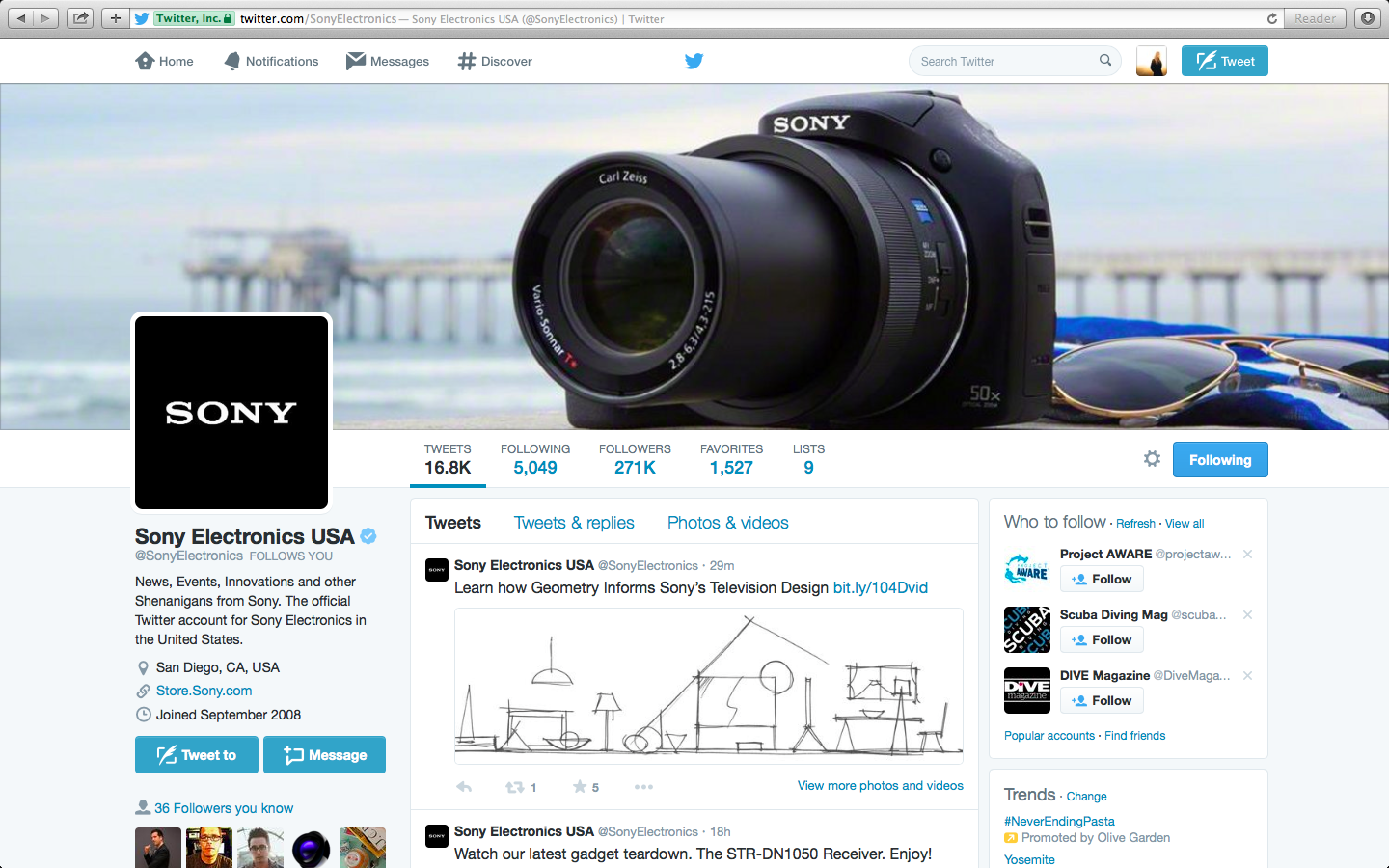The height and width of the screenshot is (868, 1389).
Task: Open the #NeverEndingPasta trend
Action: pyautogui.click(x=1059, y=822)
